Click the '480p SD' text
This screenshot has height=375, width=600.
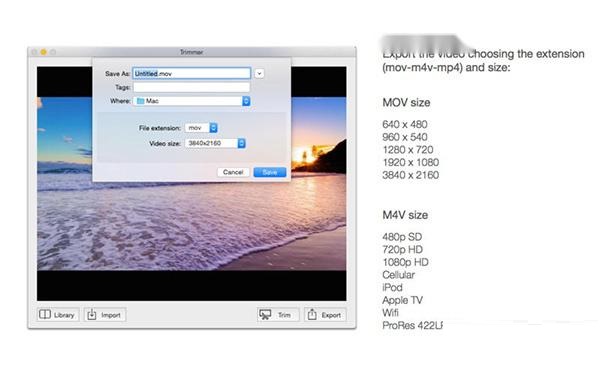402,237
